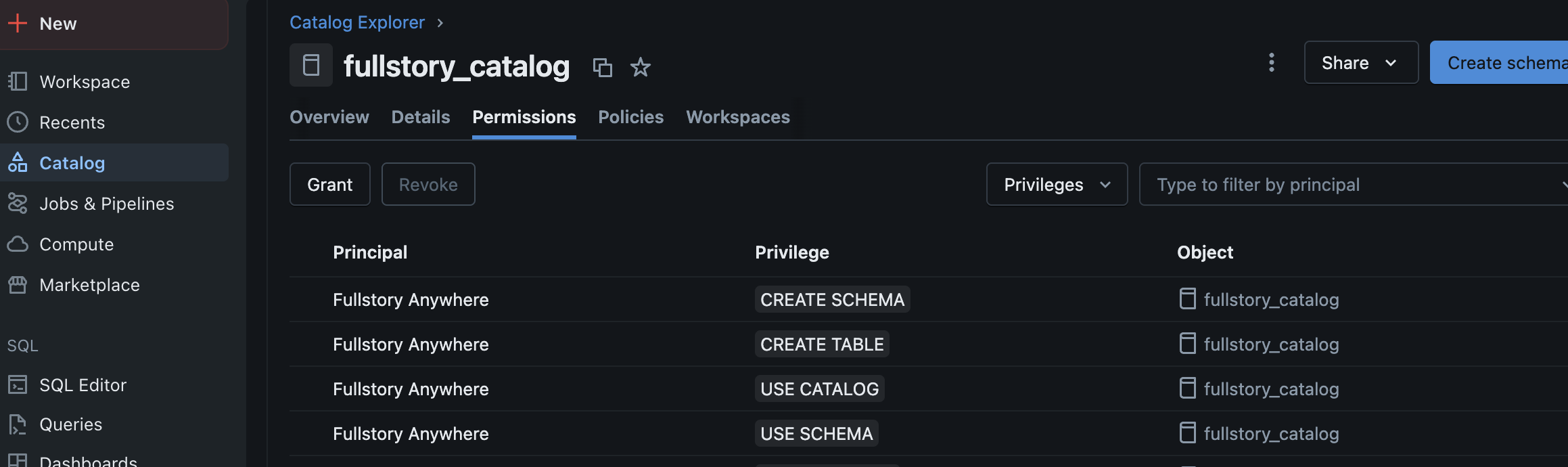Viewport: 1568px width, 467px height.
Task: Open the Privileges filter dropdown
Action: tap(1056, 184)
